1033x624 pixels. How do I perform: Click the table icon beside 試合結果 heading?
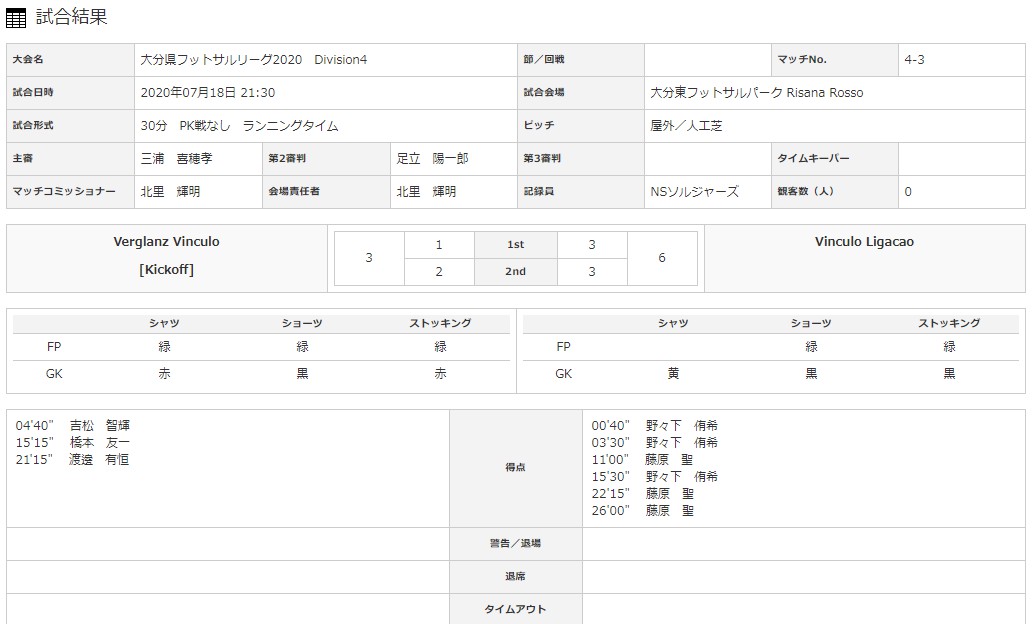coord(16,18)
